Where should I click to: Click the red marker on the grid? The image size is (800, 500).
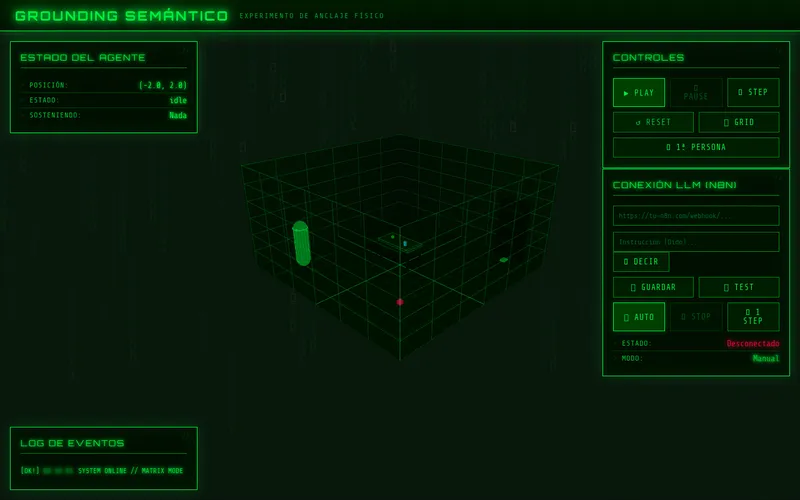click(400, 302)
